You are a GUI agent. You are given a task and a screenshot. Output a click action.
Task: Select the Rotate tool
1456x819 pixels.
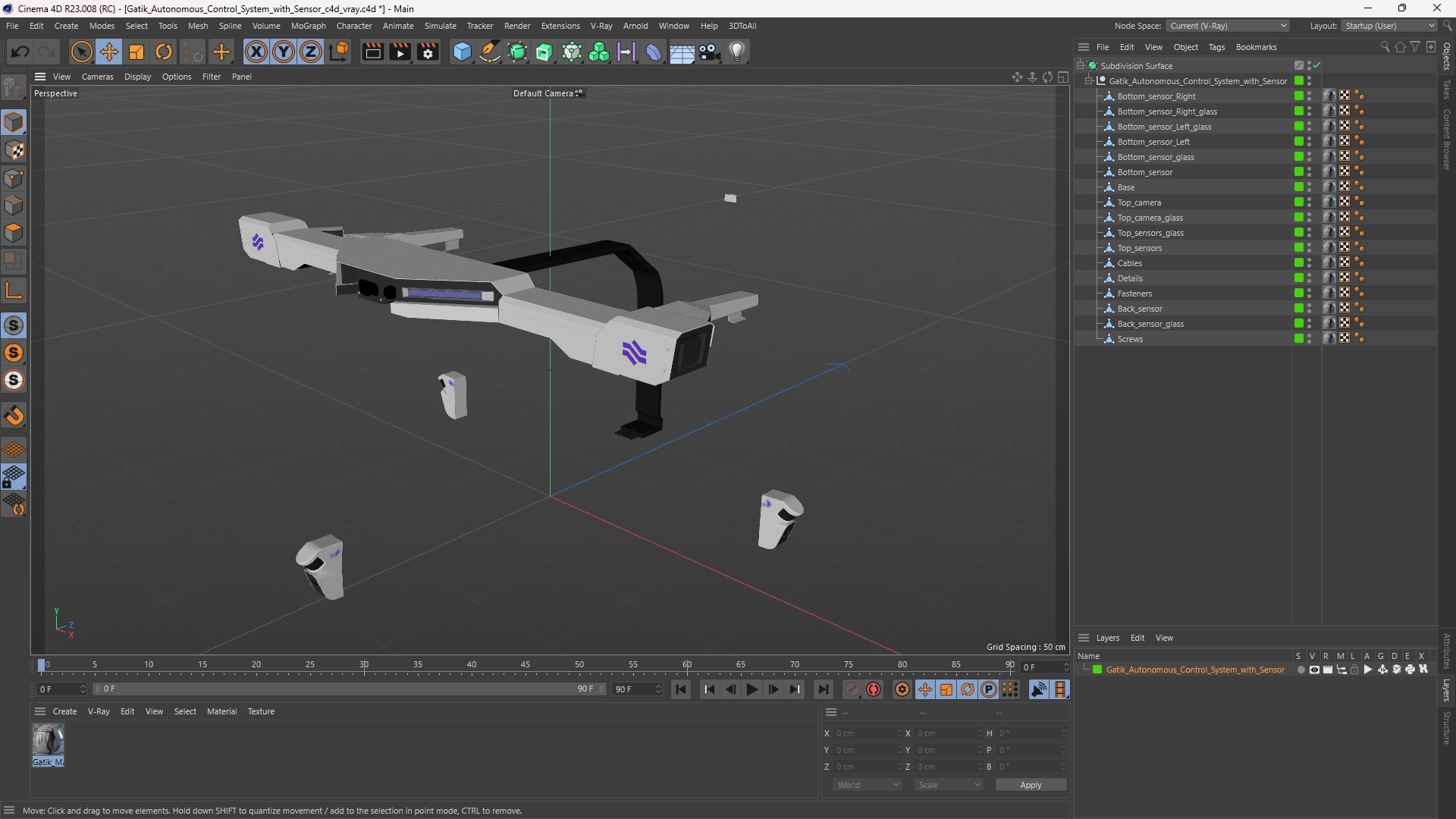(x=164, y=52)
